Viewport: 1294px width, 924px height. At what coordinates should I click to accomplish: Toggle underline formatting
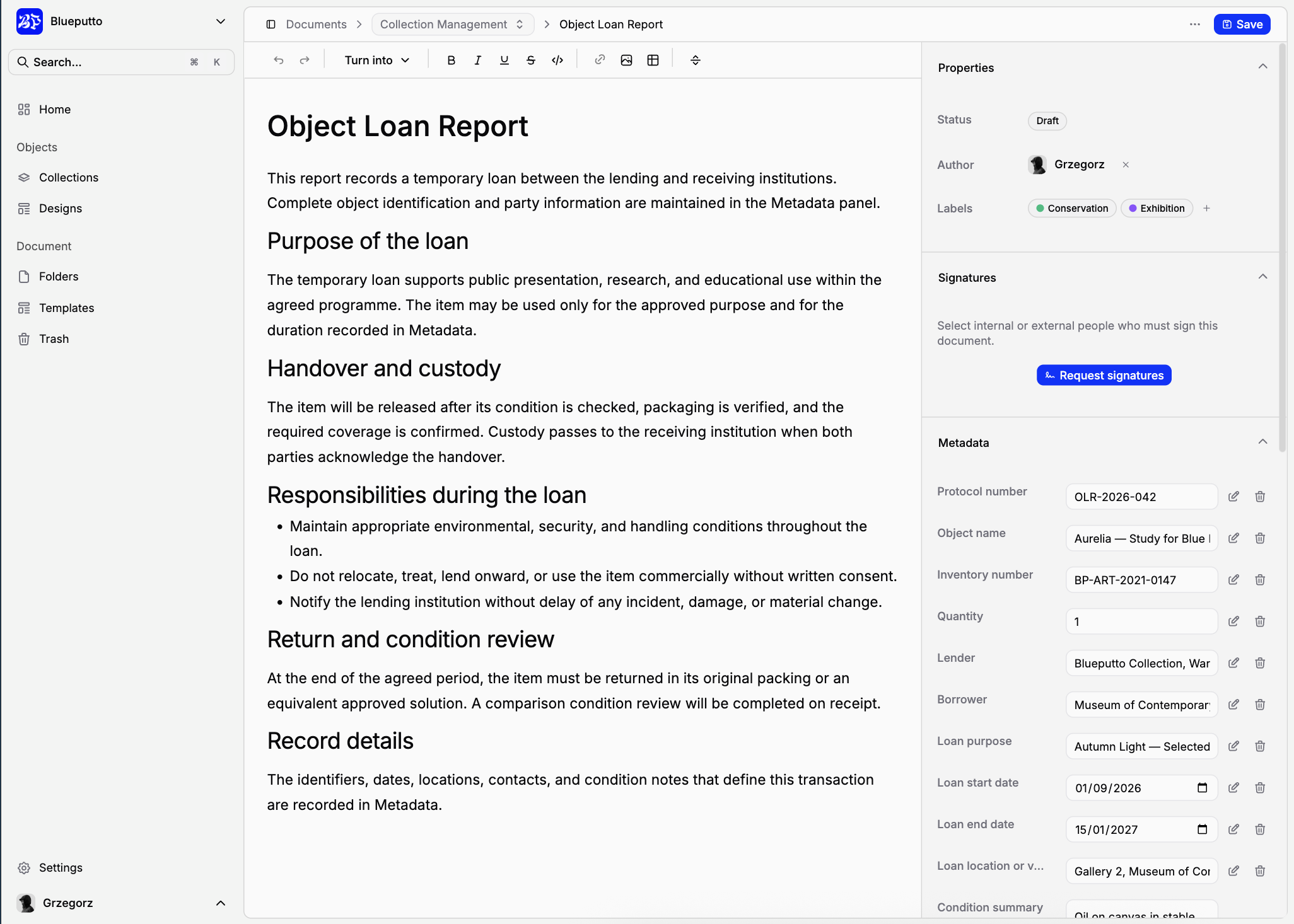click(504, 61)
